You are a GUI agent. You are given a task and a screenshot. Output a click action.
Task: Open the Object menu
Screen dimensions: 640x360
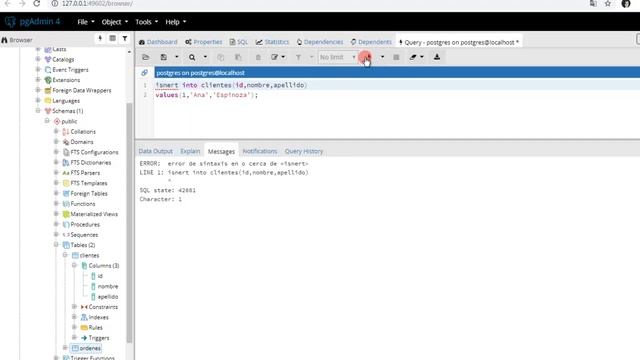click(115, 22)
